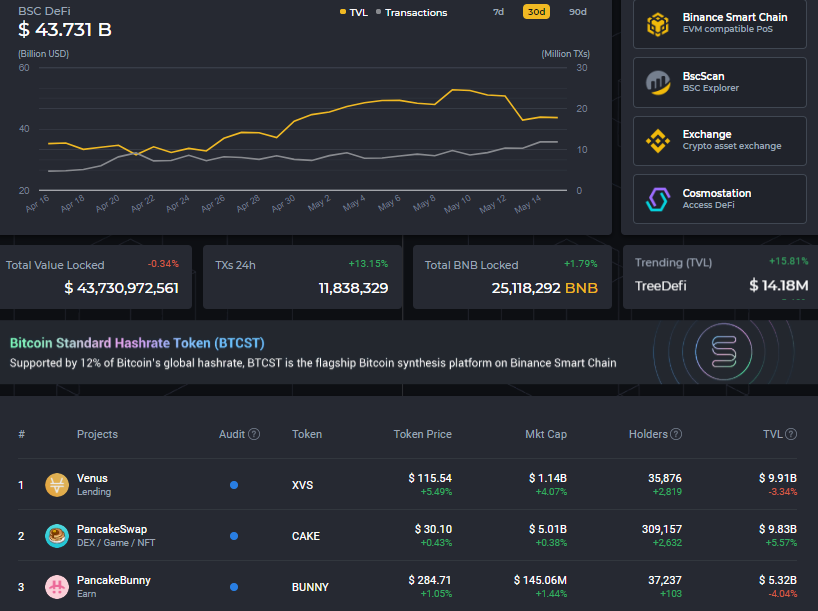Open the TreeDefi trending project
The width and height of the screenshot is (818, 611).
661,285
